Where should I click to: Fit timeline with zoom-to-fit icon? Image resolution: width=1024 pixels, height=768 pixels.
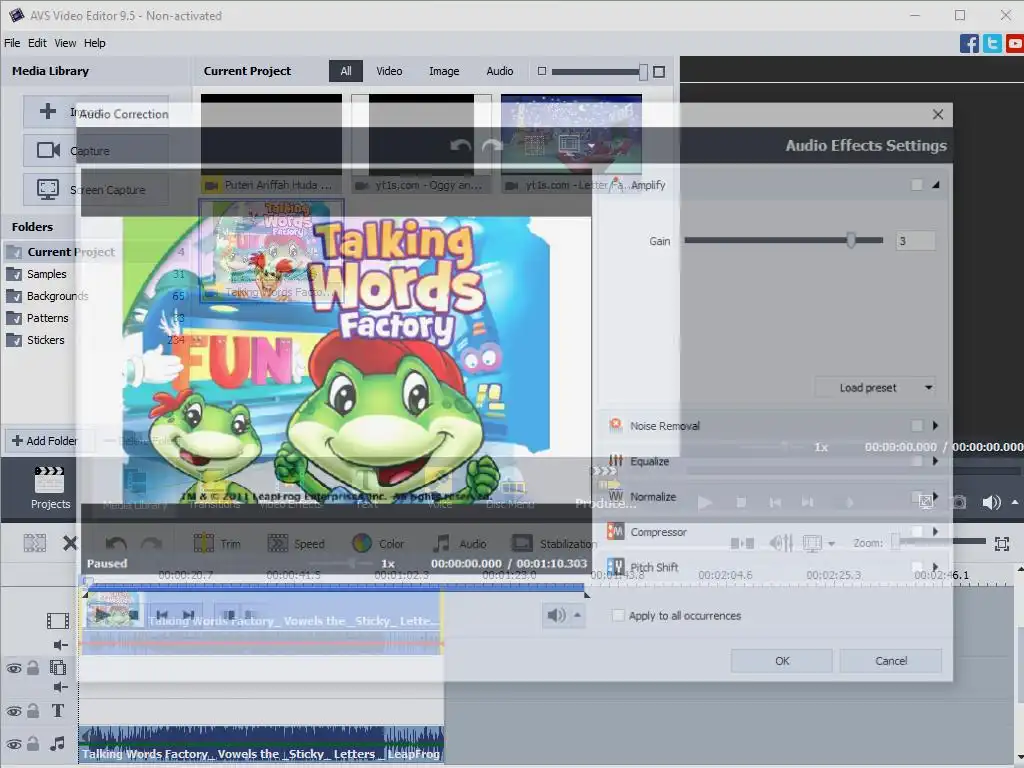click(x=1002, y=543)
